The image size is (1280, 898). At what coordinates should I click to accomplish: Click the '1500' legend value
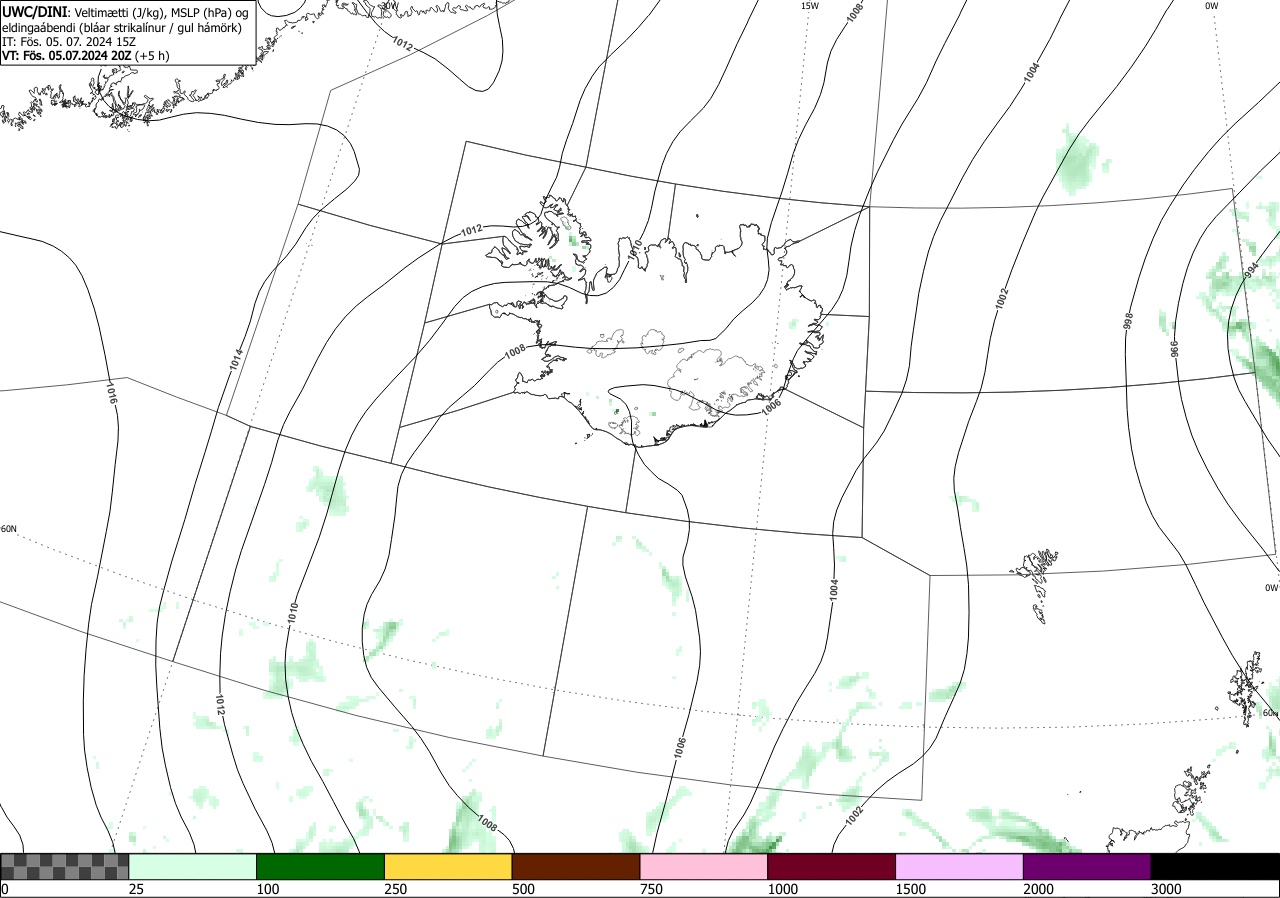tap(910, 889)
